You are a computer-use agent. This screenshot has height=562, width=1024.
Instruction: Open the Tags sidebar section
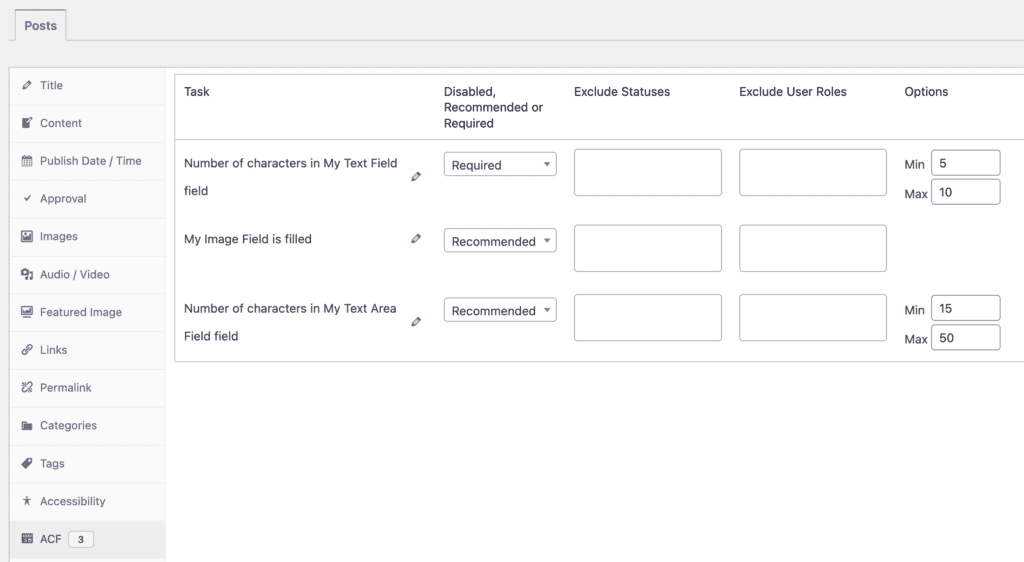[x=52, y=463]
